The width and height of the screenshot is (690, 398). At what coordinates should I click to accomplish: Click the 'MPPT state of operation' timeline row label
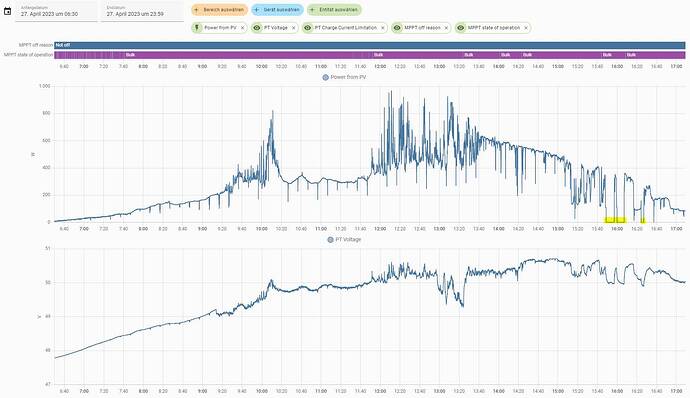29,55
